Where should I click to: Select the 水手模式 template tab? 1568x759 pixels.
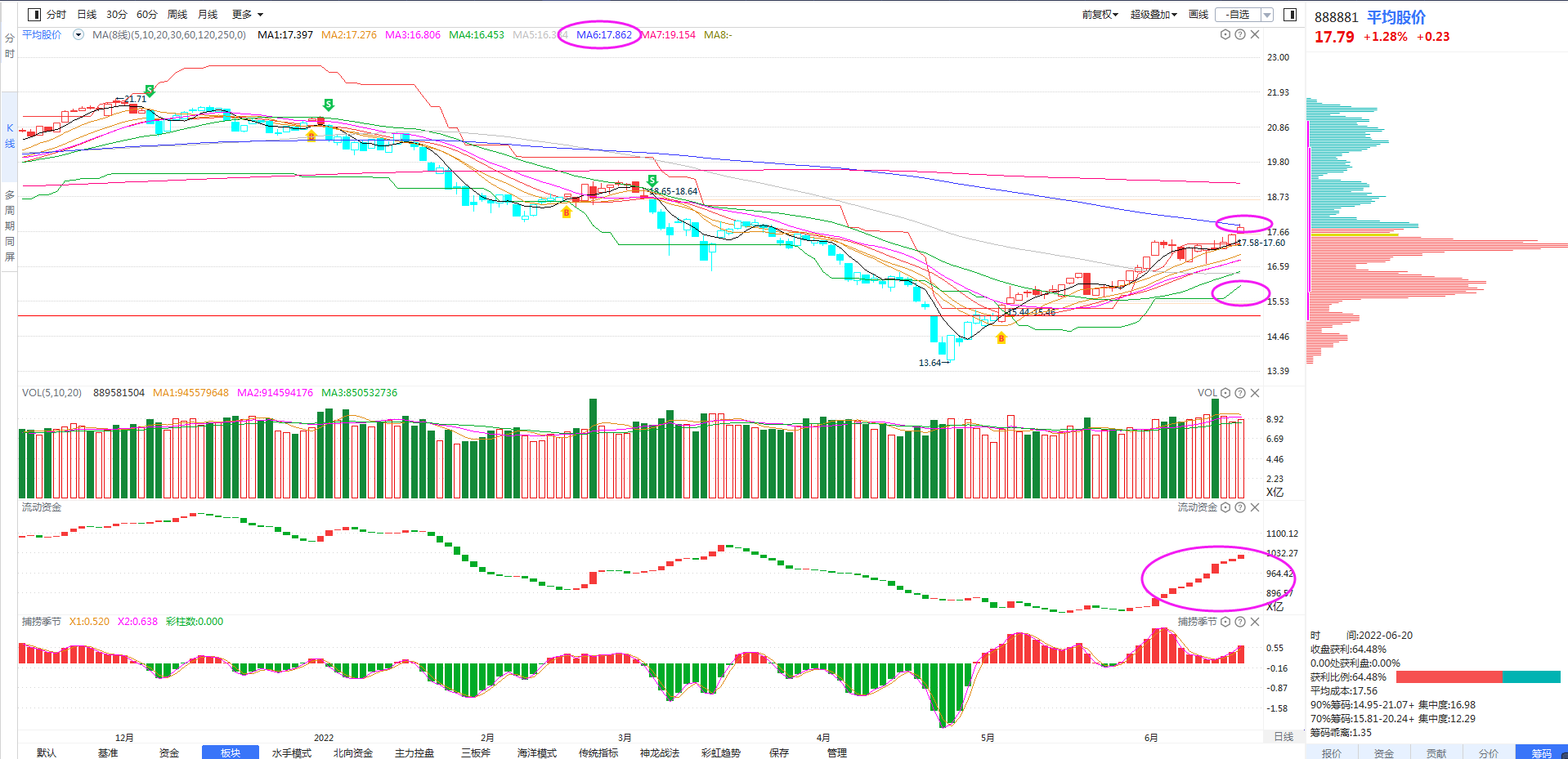click(292, 752)
